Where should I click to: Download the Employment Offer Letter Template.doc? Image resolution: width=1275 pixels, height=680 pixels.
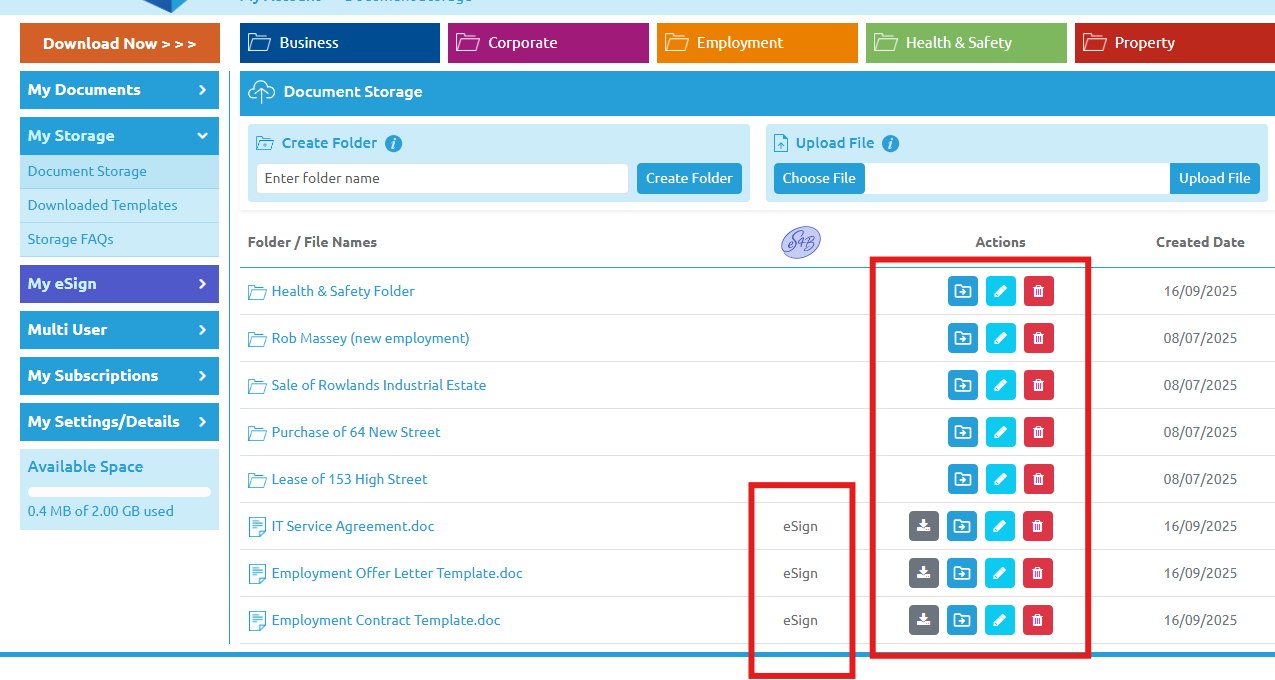(x=923, y=573)
